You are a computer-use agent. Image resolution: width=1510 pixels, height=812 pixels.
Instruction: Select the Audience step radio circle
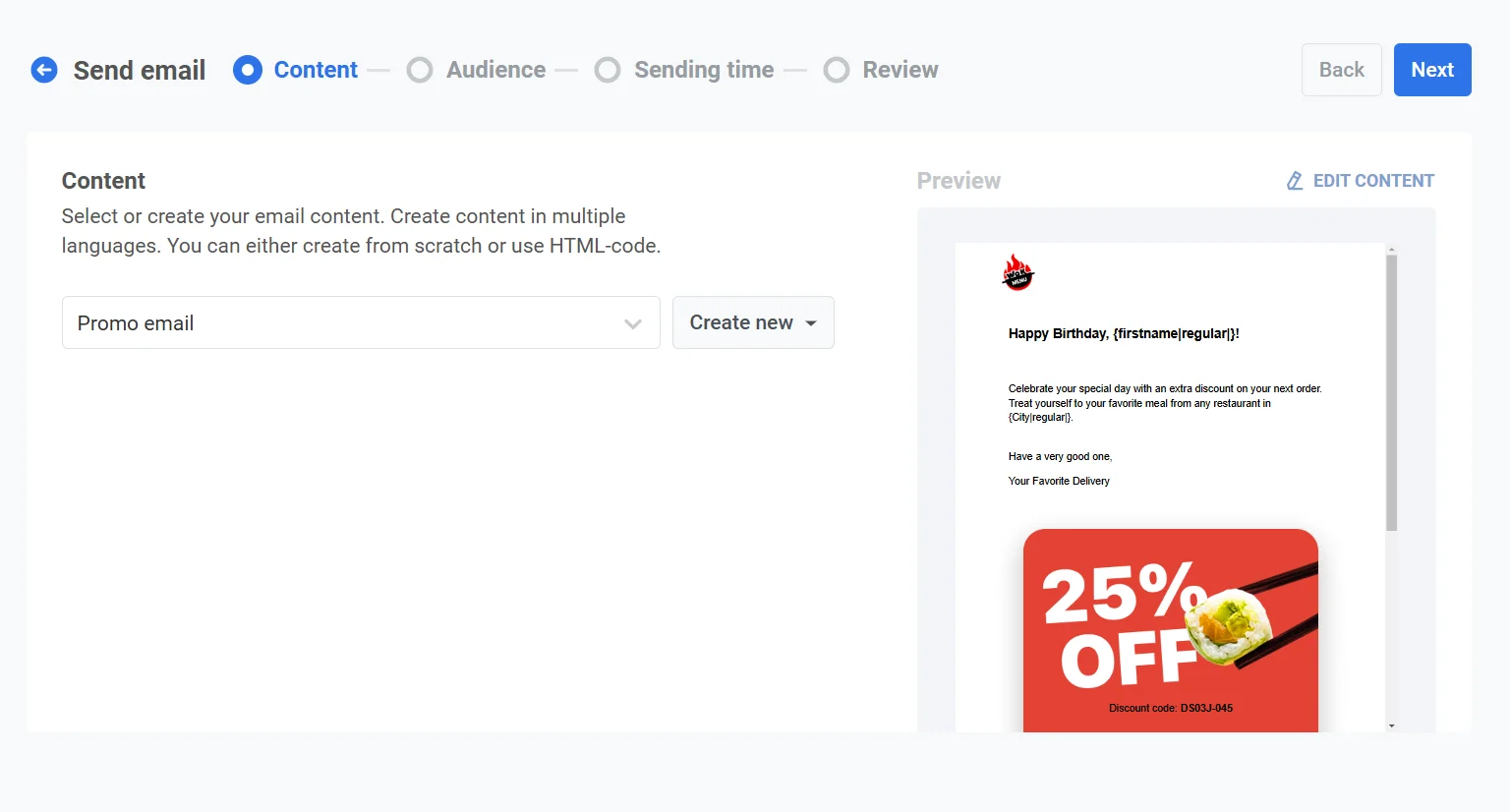[420, 70]
